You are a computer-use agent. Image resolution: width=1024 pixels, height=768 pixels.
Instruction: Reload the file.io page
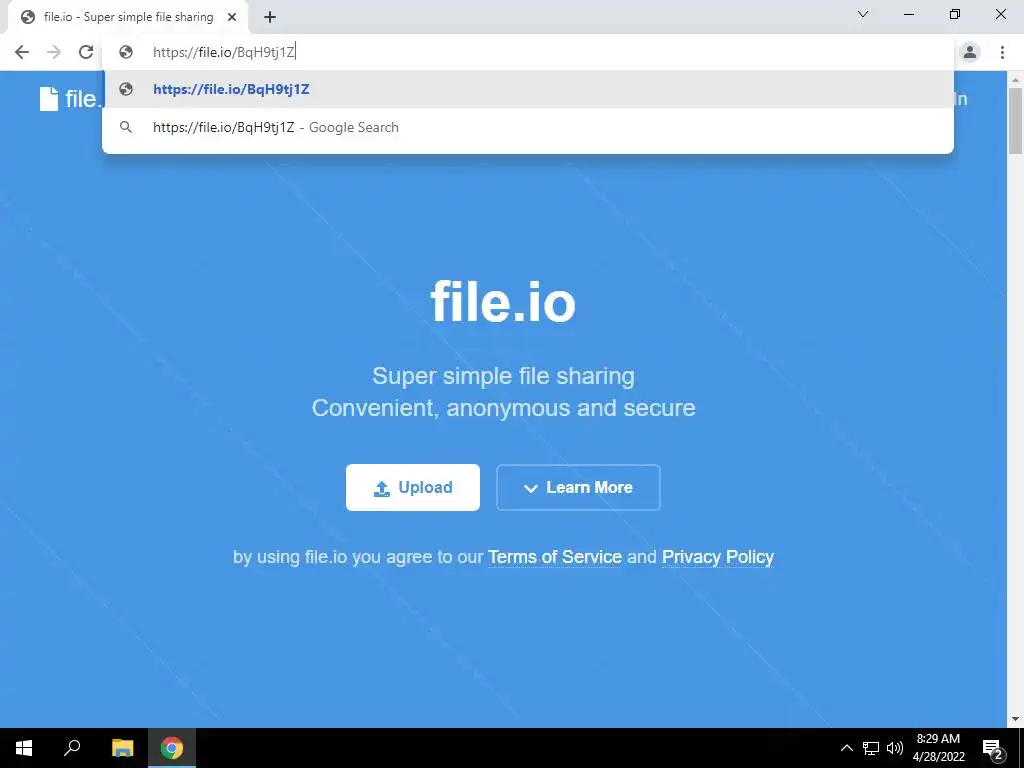click(x=86, y=52)
